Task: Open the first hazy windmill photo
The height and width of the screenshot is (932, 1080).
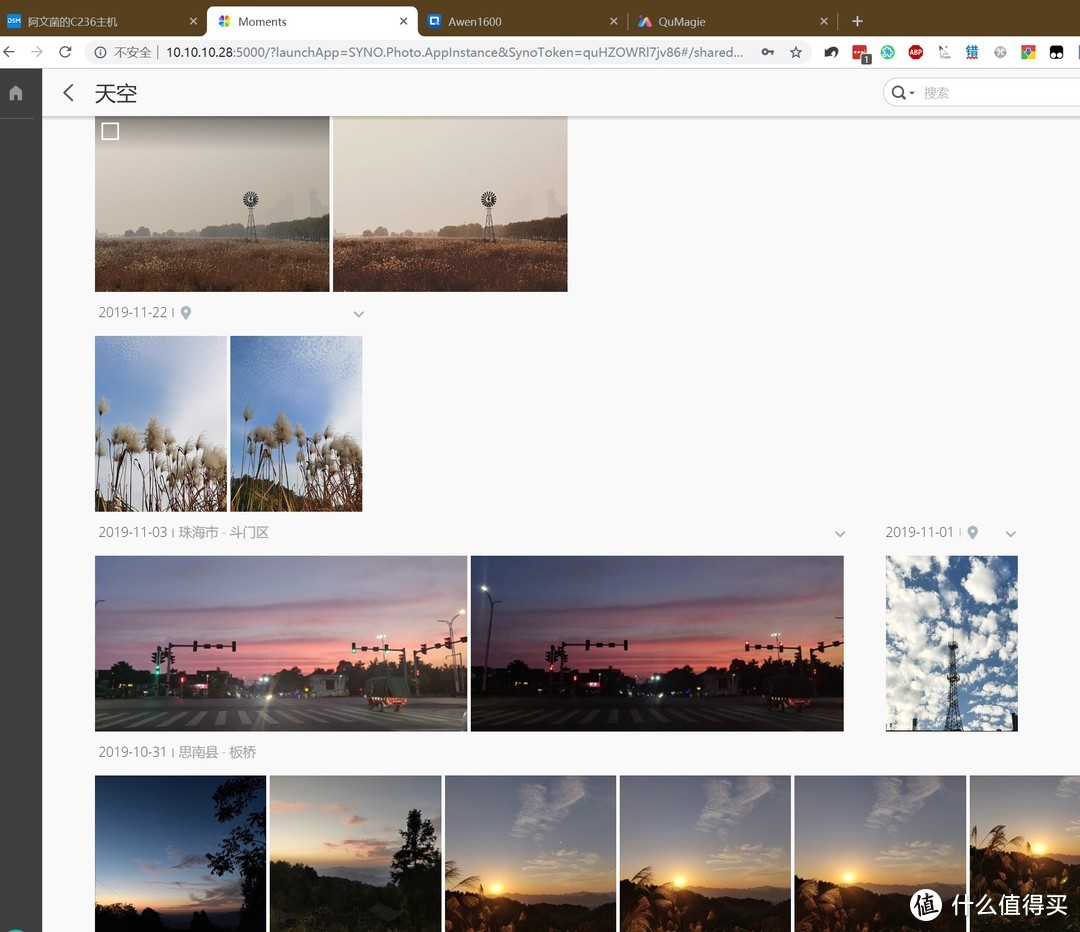Action: pyautogui.click(x=212, y=204)
